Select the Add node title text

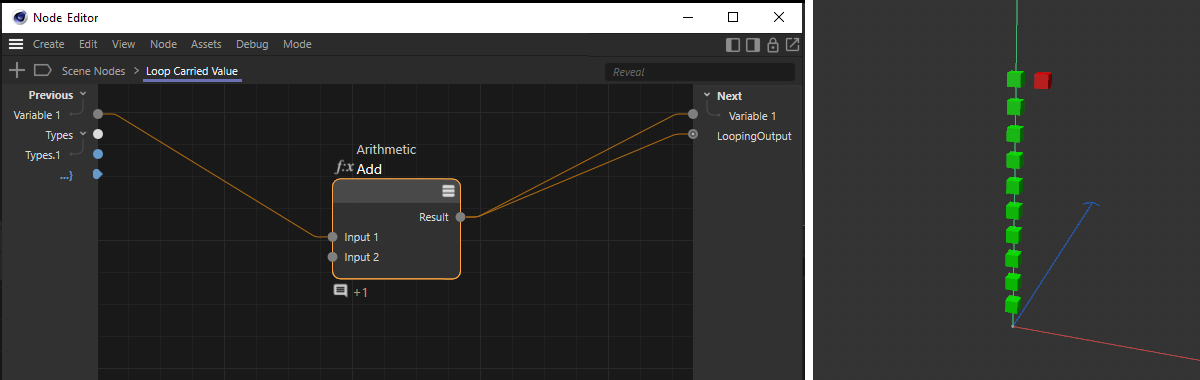tap(369, 169)
